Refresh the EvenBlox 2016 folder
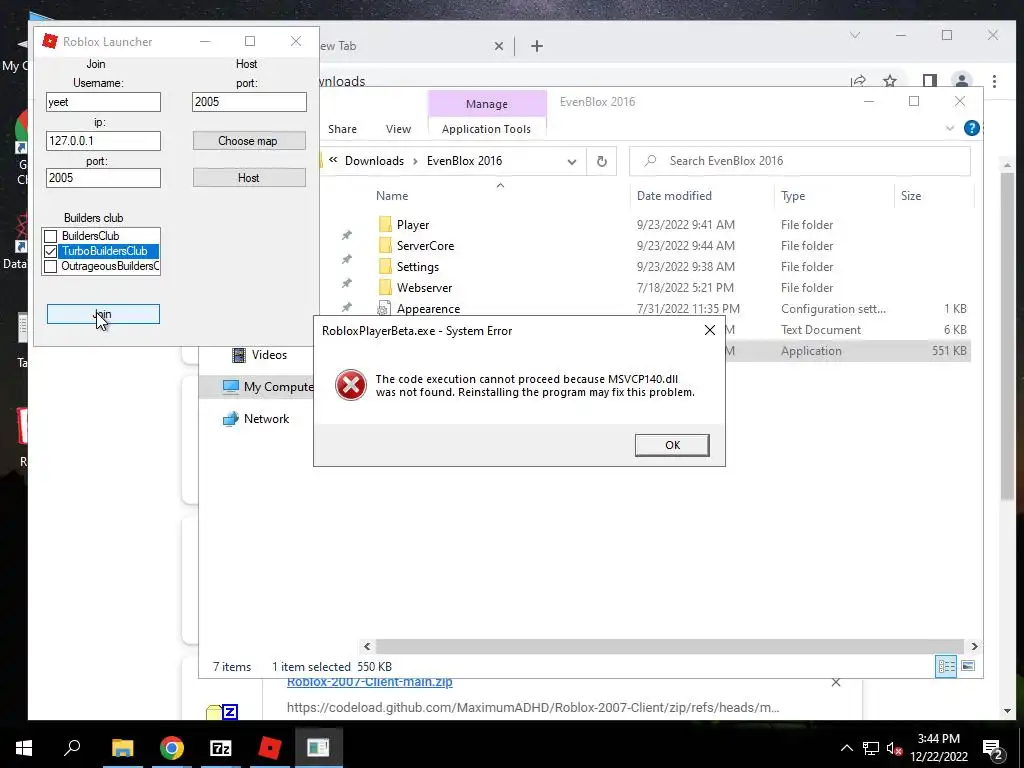Viewport: 1024px width, 768px height. pyautogui.click(x=601, y=161)
